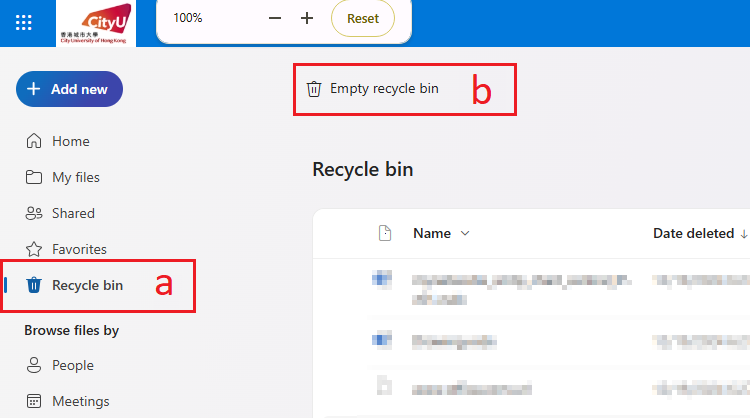
Task: Select Recycle bin in the left navigation
Action: pyautogui.click(x=87, y=285)
